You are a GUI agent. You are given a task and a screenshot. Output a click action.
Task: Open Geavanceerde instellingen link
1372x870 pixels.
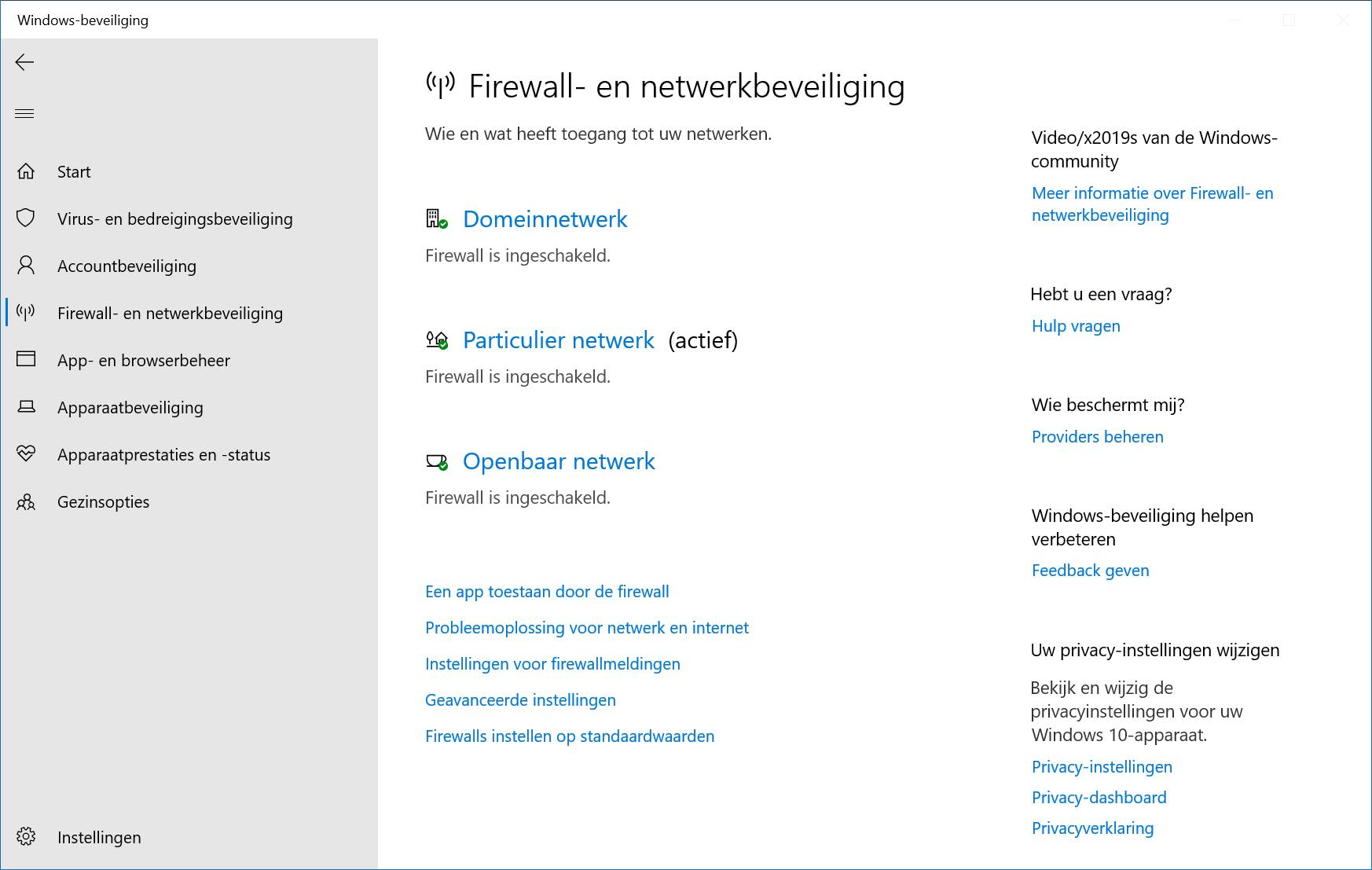520,700
